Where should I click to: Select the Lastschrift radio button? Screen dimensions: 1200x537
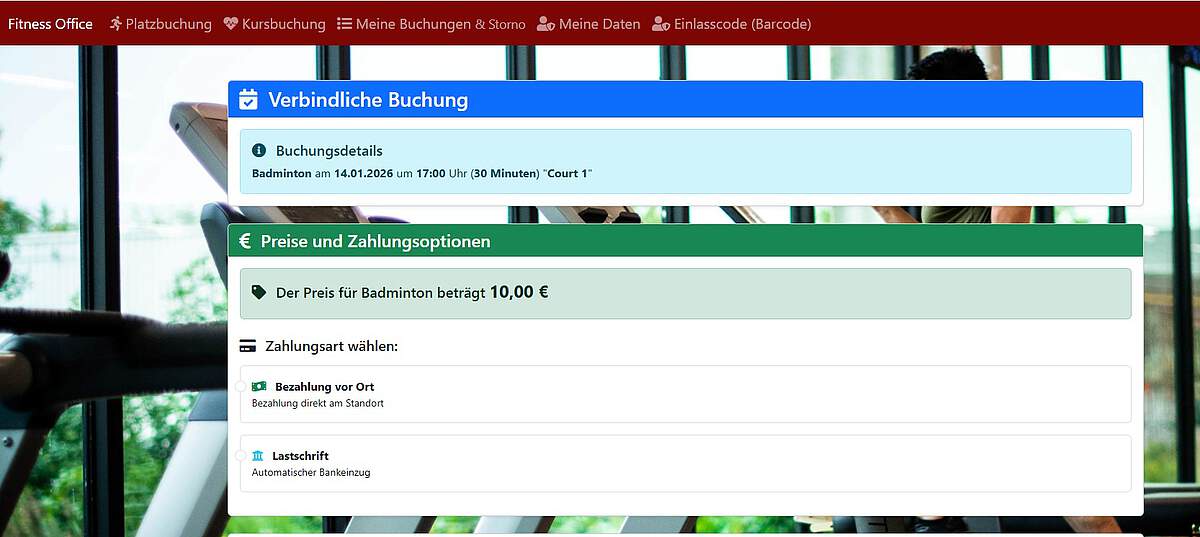coord(240,456)
